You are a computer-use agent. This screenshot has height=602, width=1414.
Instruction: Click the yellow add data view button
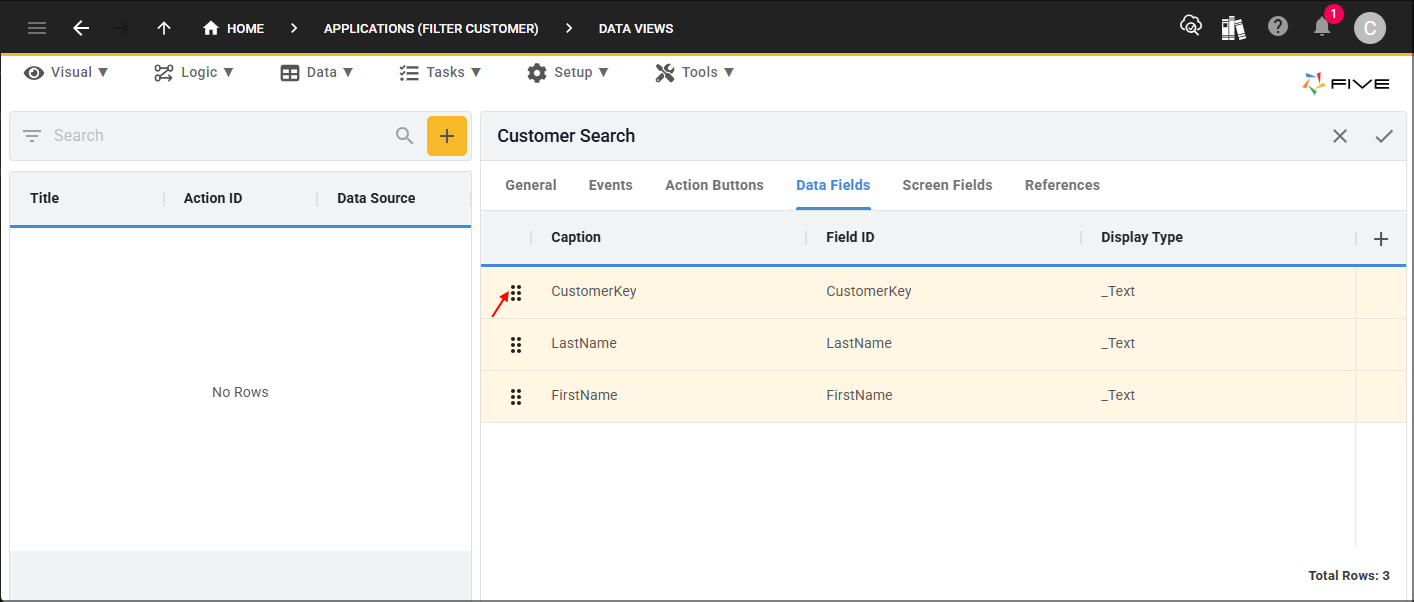pyautogui.click(x=447, y=136)
